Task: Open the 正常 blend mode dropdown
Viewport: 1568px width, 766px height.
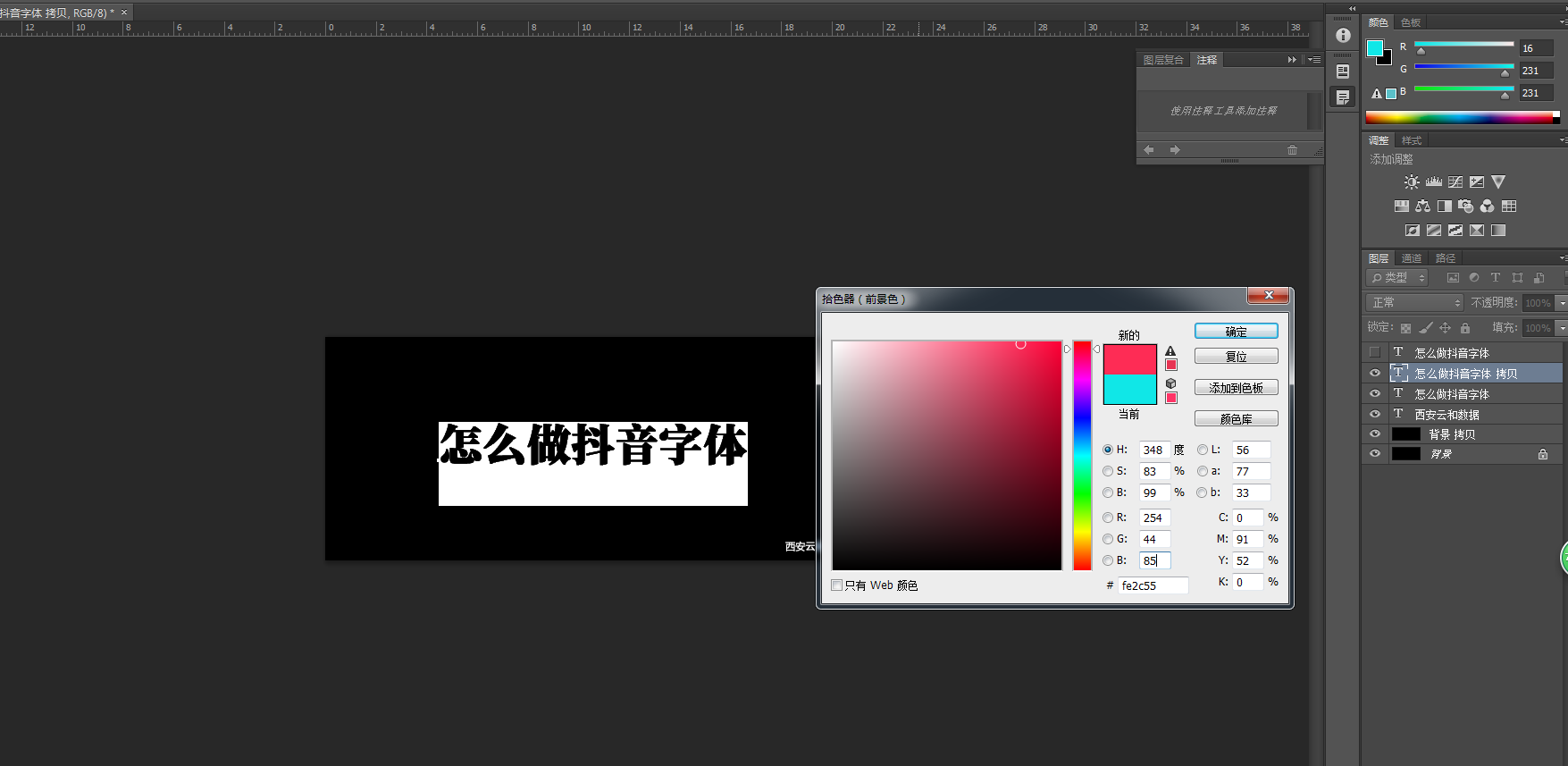Action: point(1414,303)
